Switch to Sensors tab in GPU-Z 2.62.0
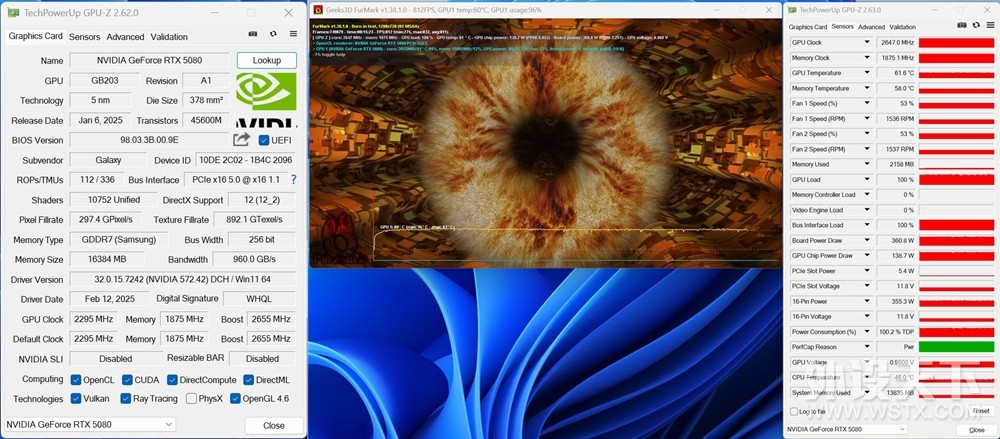Image resolution: width=1000 pixels, height=439 pixels. tap(84, 37)
